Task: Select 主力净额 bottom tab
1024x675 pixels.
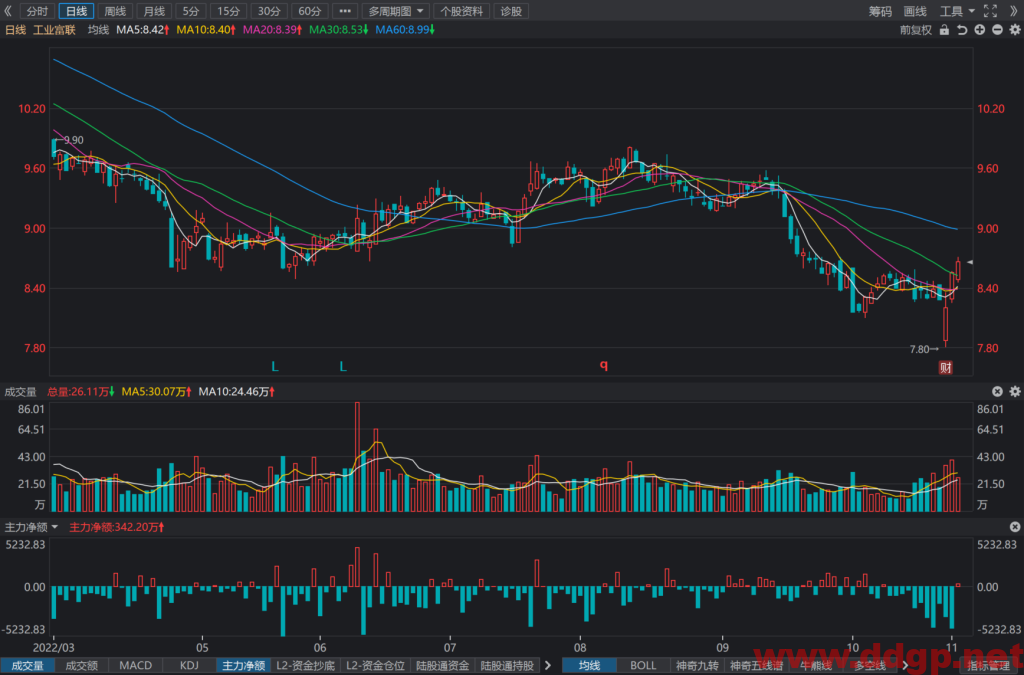Action: pyautogui.click(x=244, y=665)
